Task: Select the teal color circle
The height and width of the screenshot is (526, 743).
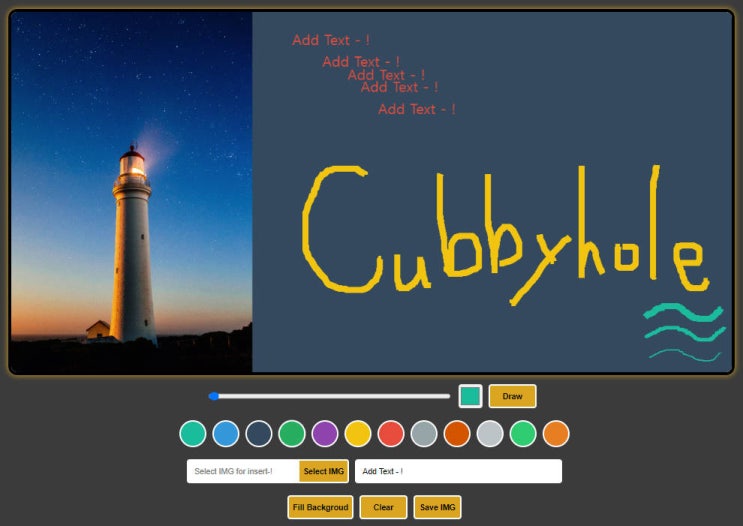Action: 193,433
